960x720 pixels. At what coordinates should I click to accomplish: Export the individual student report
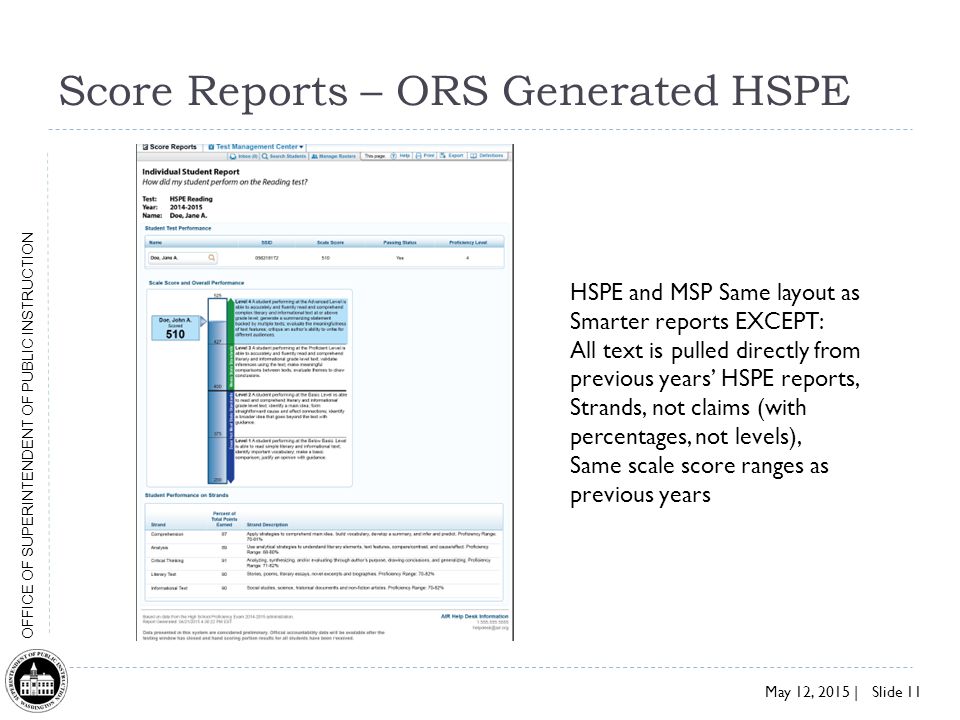pyautogui.click(x=452, y=156)
